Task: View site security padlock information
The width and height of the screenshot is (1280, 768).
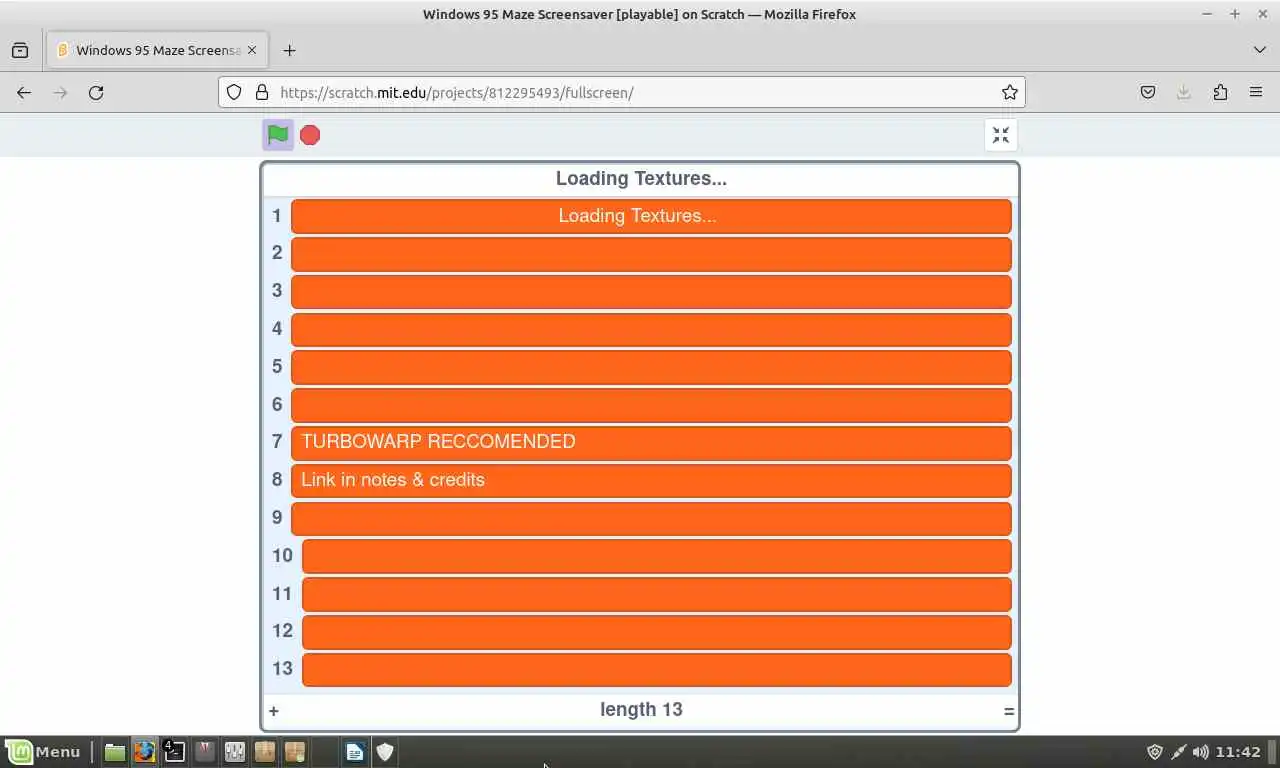Action: point(262,92)
